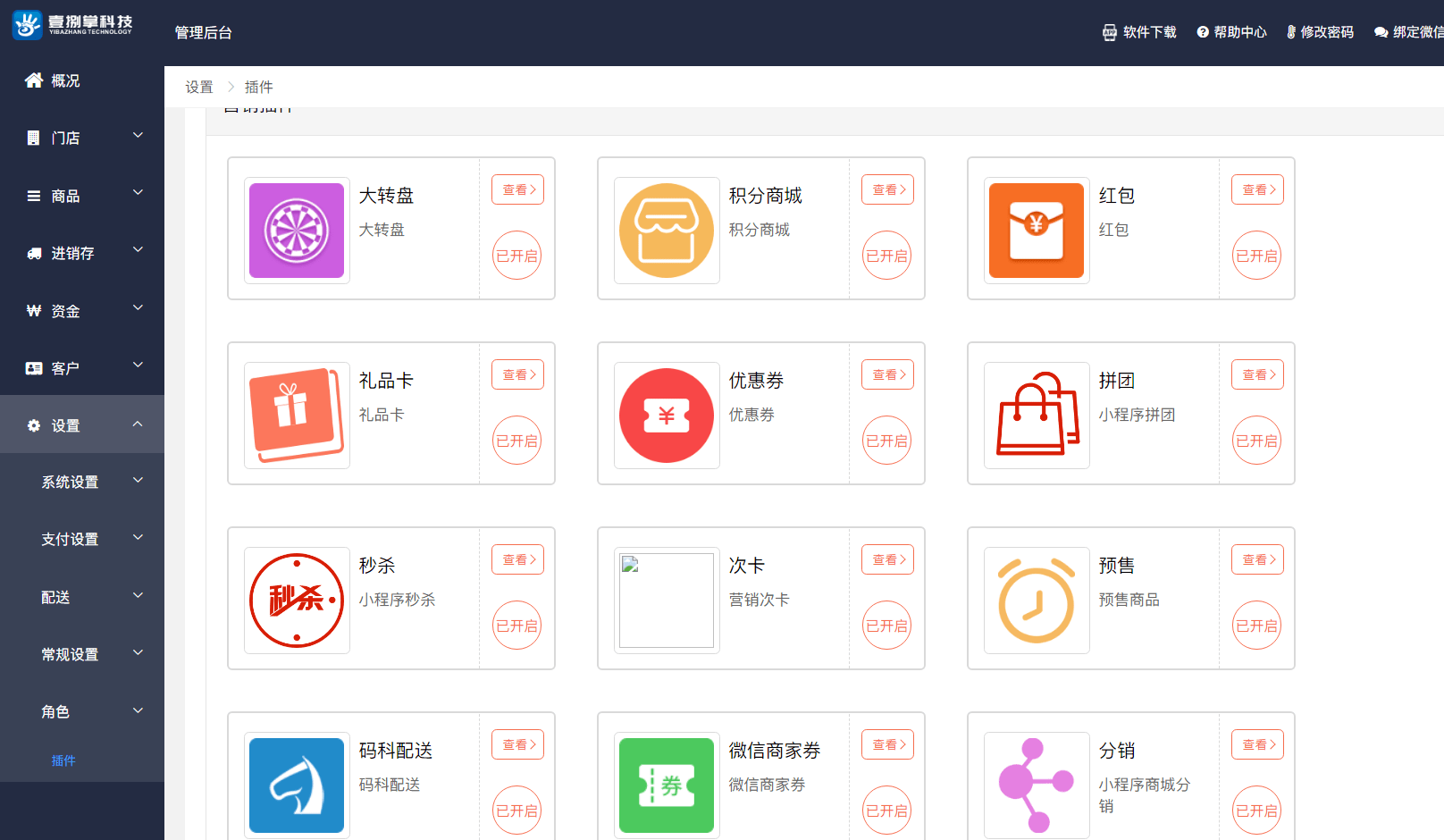
Task: Click 查看 button for 秒杀
Action: point(517,559)
